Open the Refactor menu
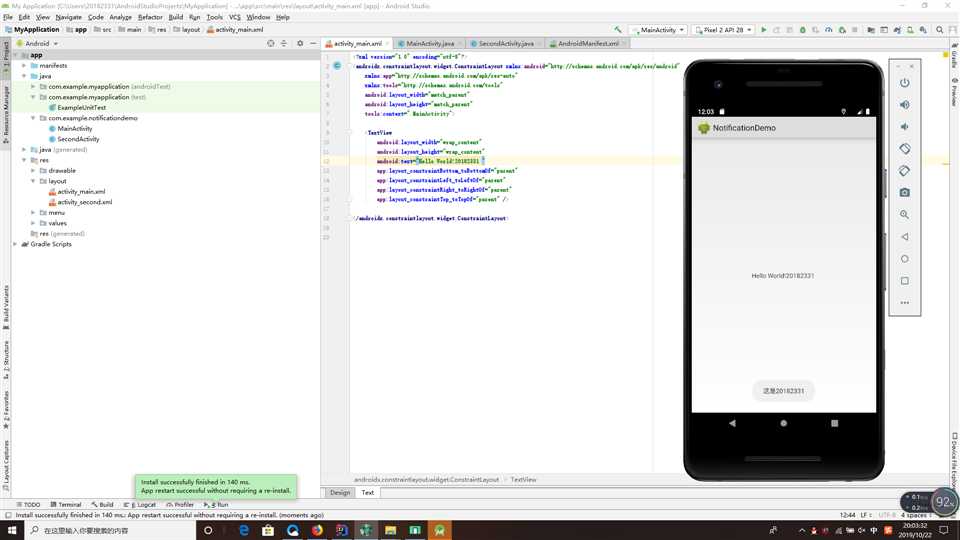This screenshot has width=960, height=540. [150, 17]
